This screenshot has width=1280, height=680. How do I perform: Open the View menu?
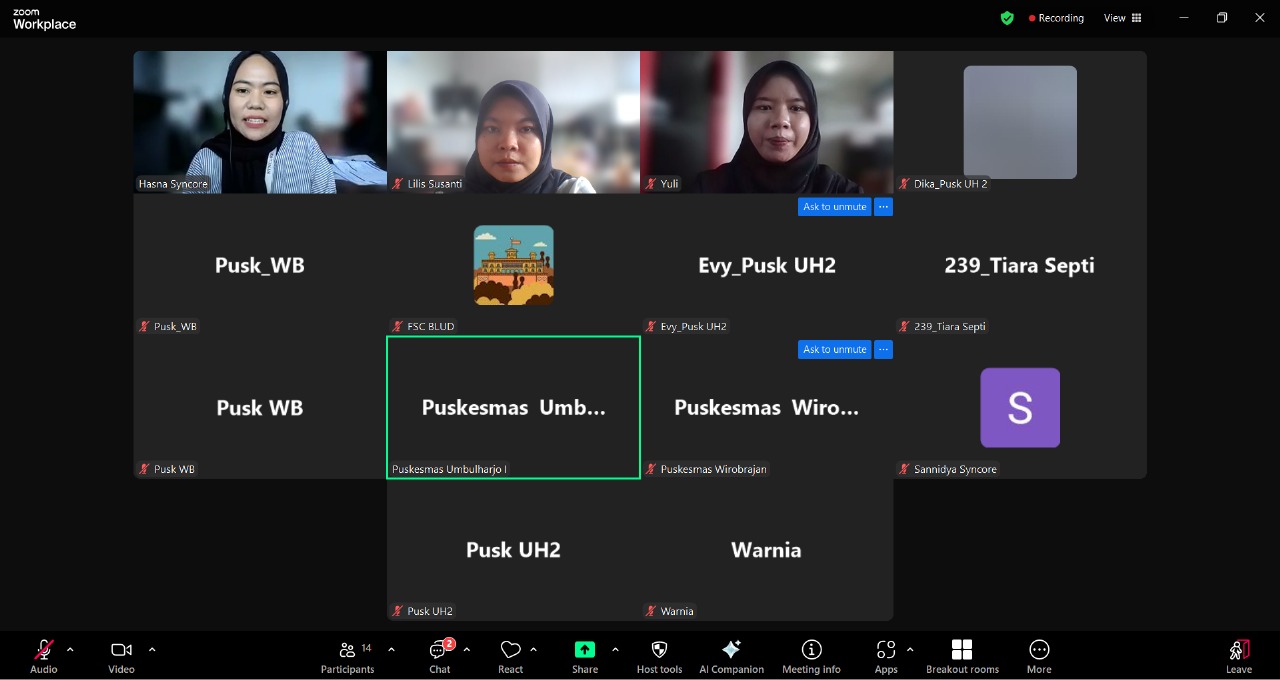click(1121, 17)
